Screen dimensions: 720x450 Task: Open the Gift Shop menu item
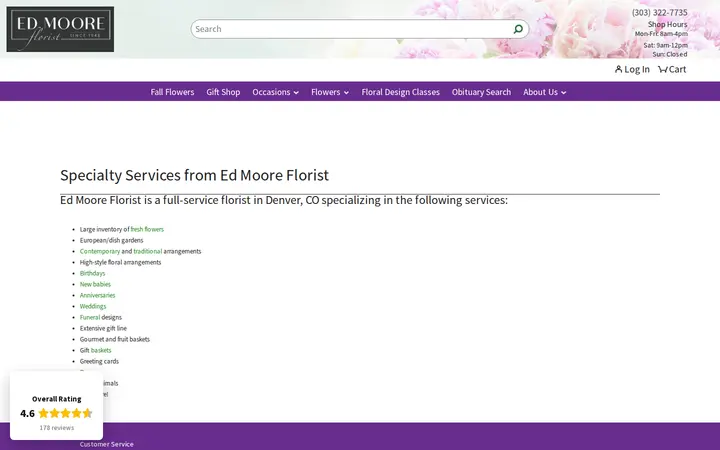pos(223,92)
